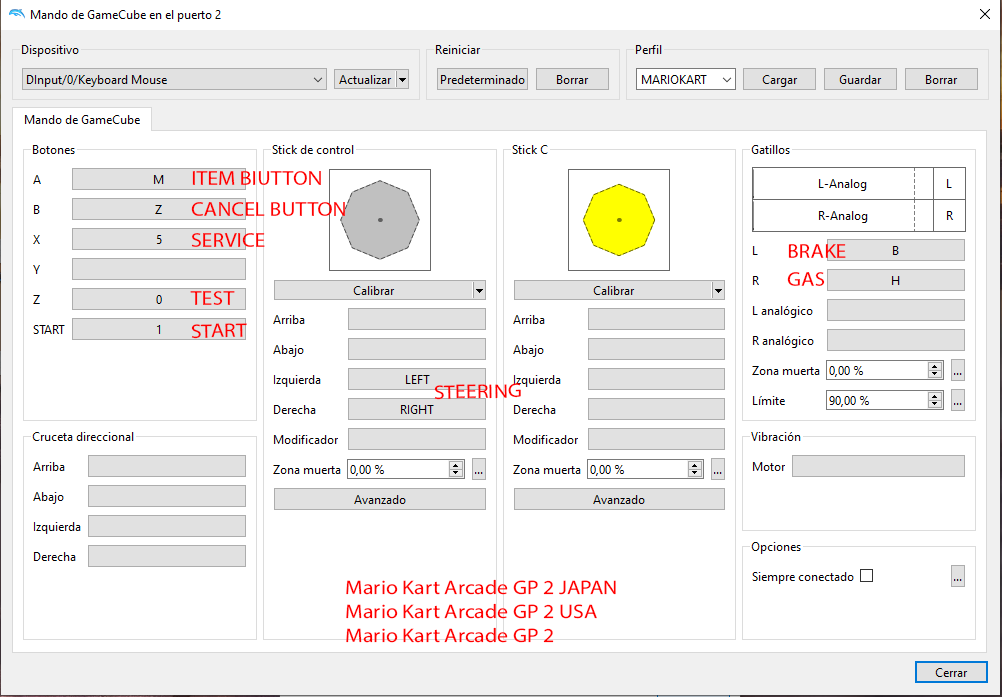Click the Stick de control Calibrar button
Viewport: 1002px width, 697px height.
(x=373, y=291)
